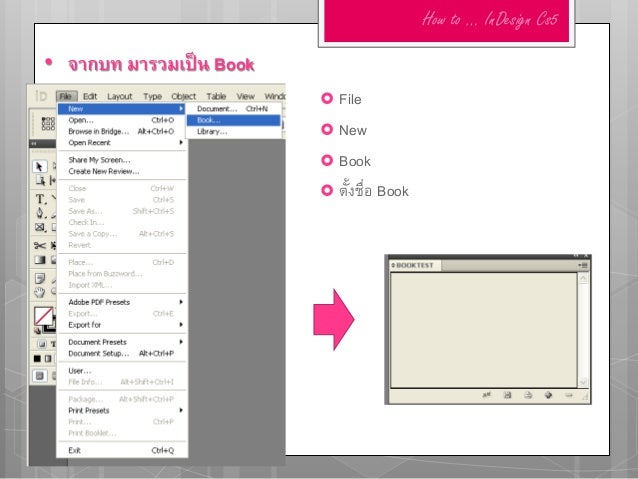Click Add documents icon in Book panel
638x479 pixels.
(548, 395)
